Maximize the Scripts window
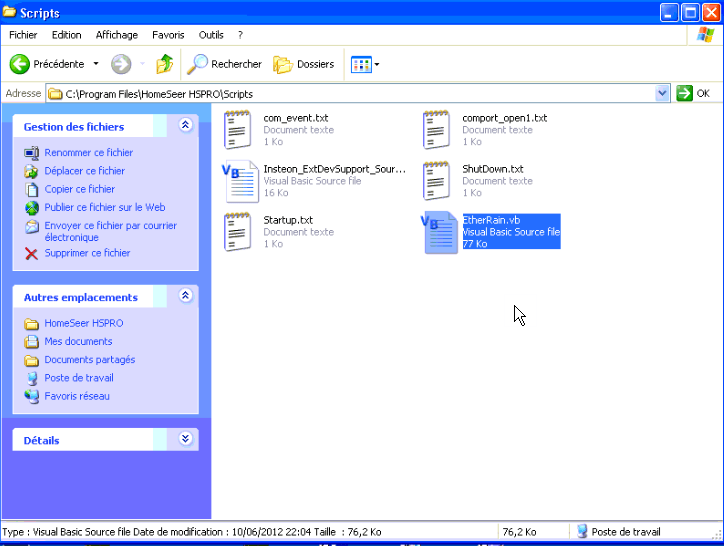Viewport: 724px width, 546px height. coord(690,12)
